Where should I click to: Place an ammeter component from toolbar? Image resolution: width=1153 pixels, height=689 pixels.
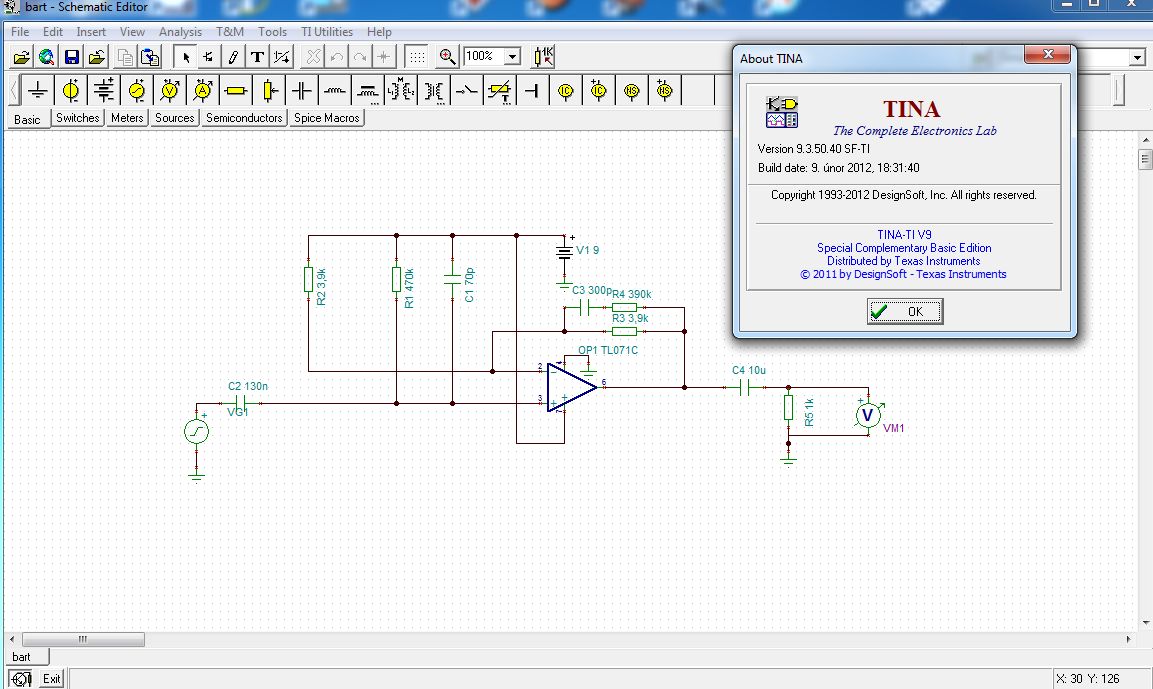[x=203, y=90]
